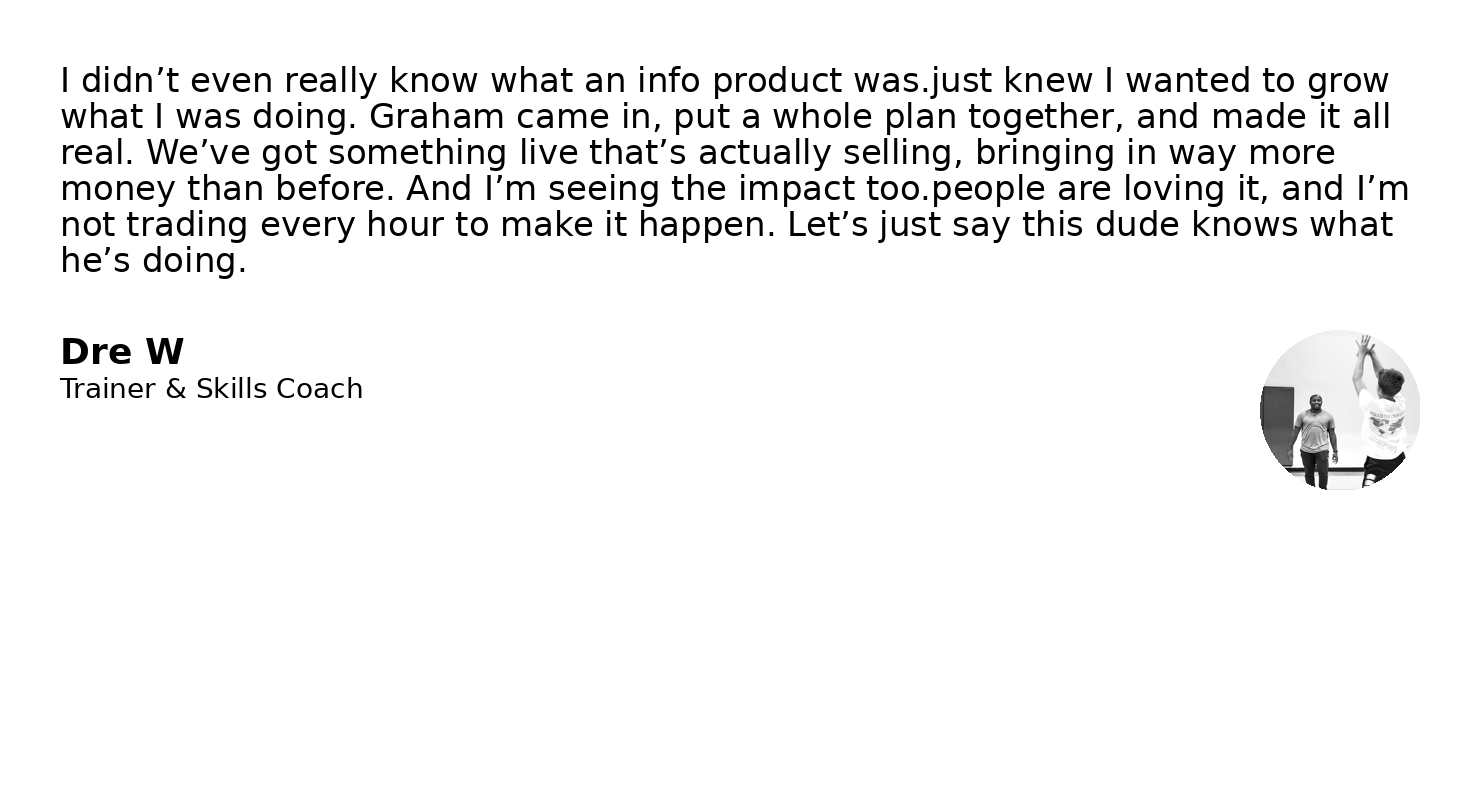The image size is (1480, 800).
Task: Click the phrase "info product" in the text
Action: [x=739, y=81]
